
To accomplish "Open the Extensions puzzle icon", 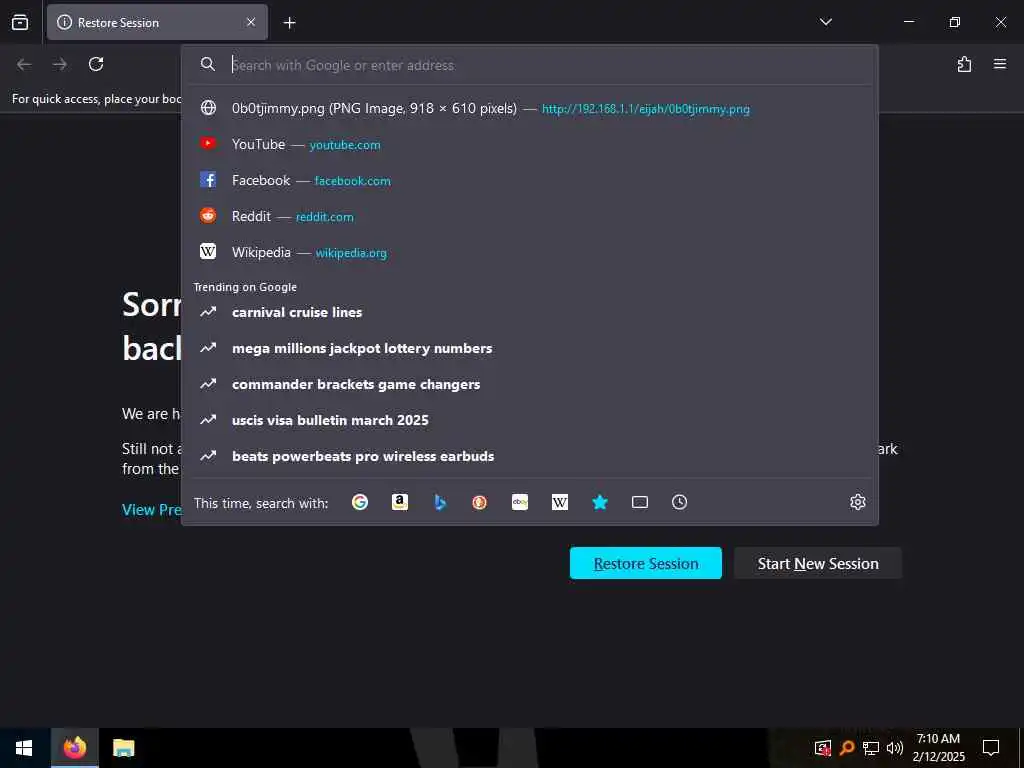I will [x=965, y=64].
